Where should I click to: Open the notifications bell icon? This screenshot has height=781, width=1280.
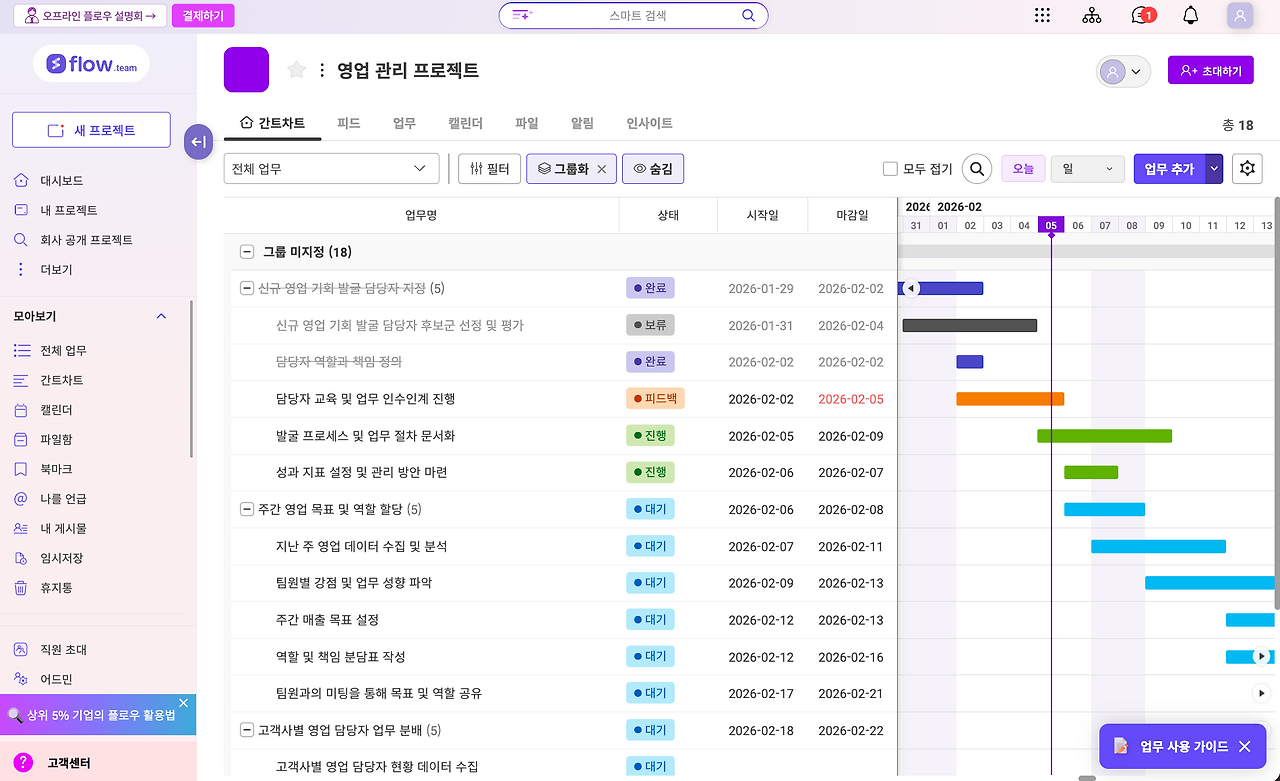(1190, 15)
